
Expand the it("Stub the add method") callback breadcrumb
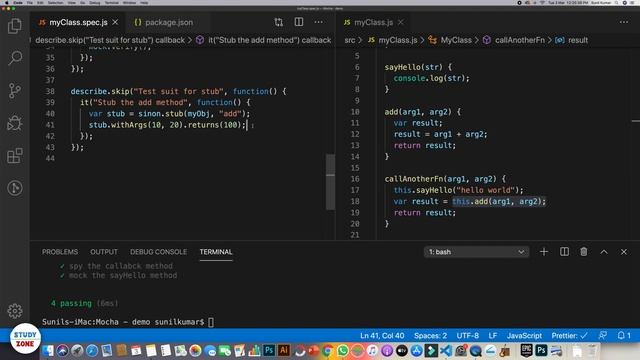(264, 40)
